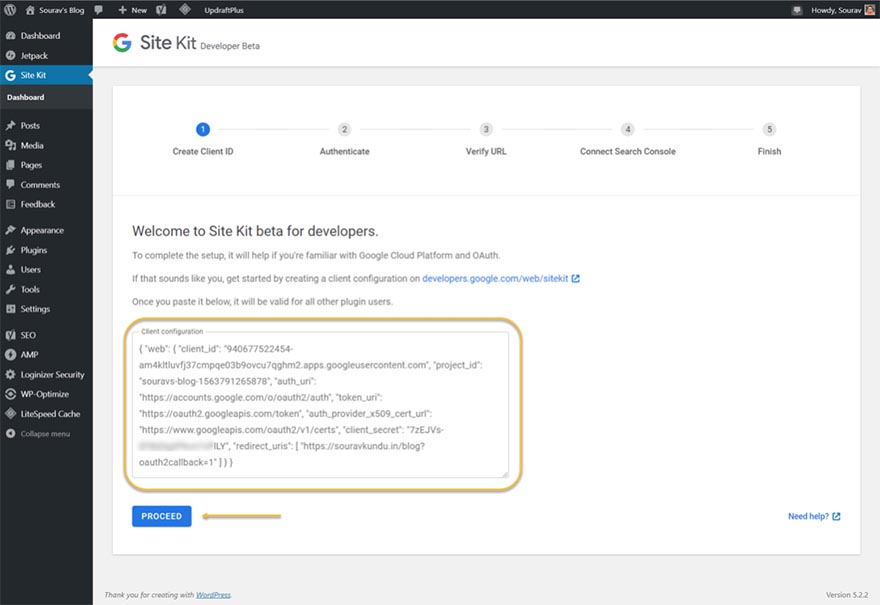The width and height of the screenshot is (880, 605).
Task: Click the Tools wrench icon
Action: (x=10, y=289)
